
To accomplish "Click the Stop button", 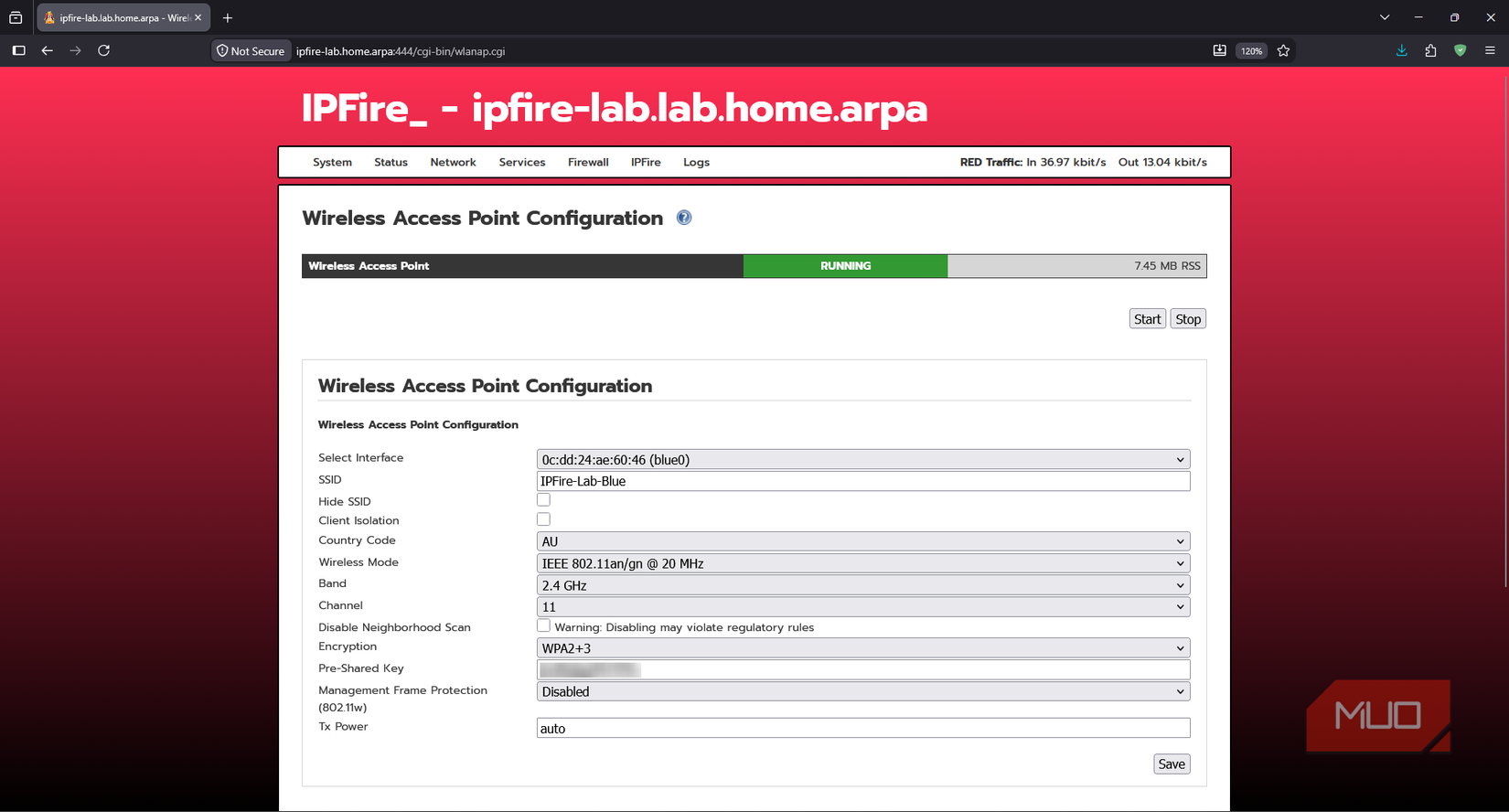I will [x=1188, y=319].
